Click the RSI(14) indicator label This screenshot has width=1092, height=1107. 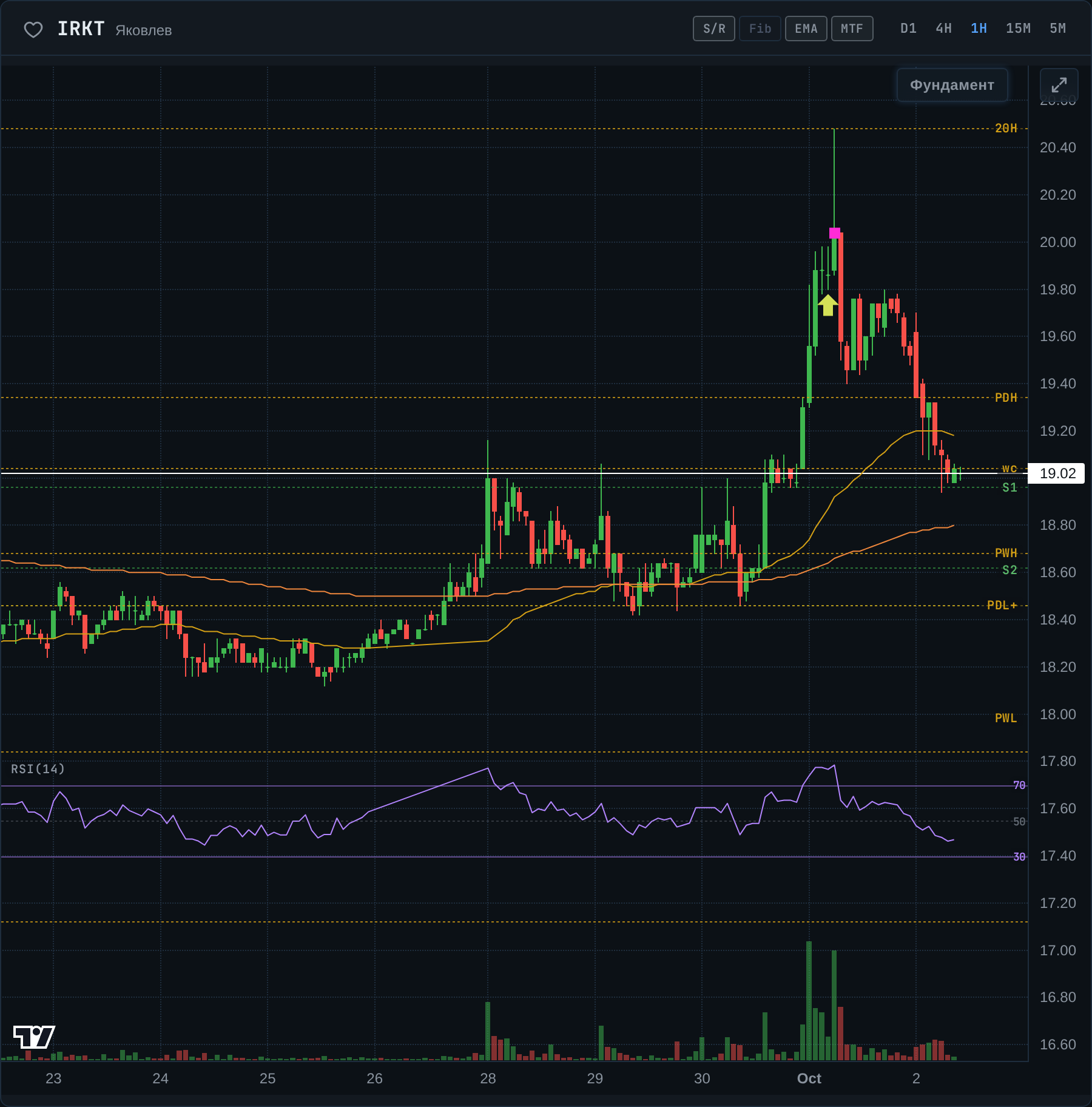coord(38,769)
